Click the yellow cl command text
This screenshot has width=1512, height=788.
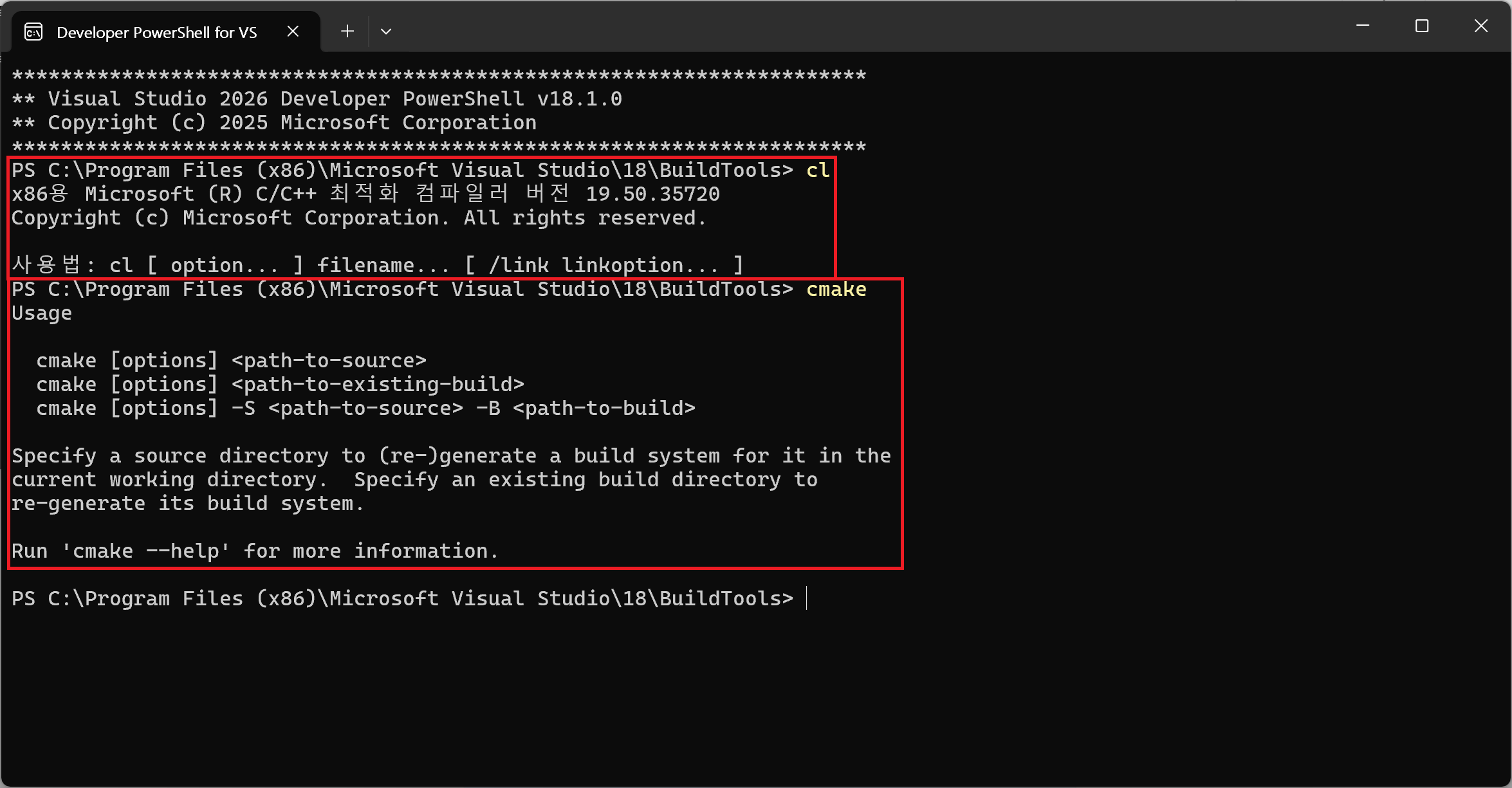click(817, 170)
